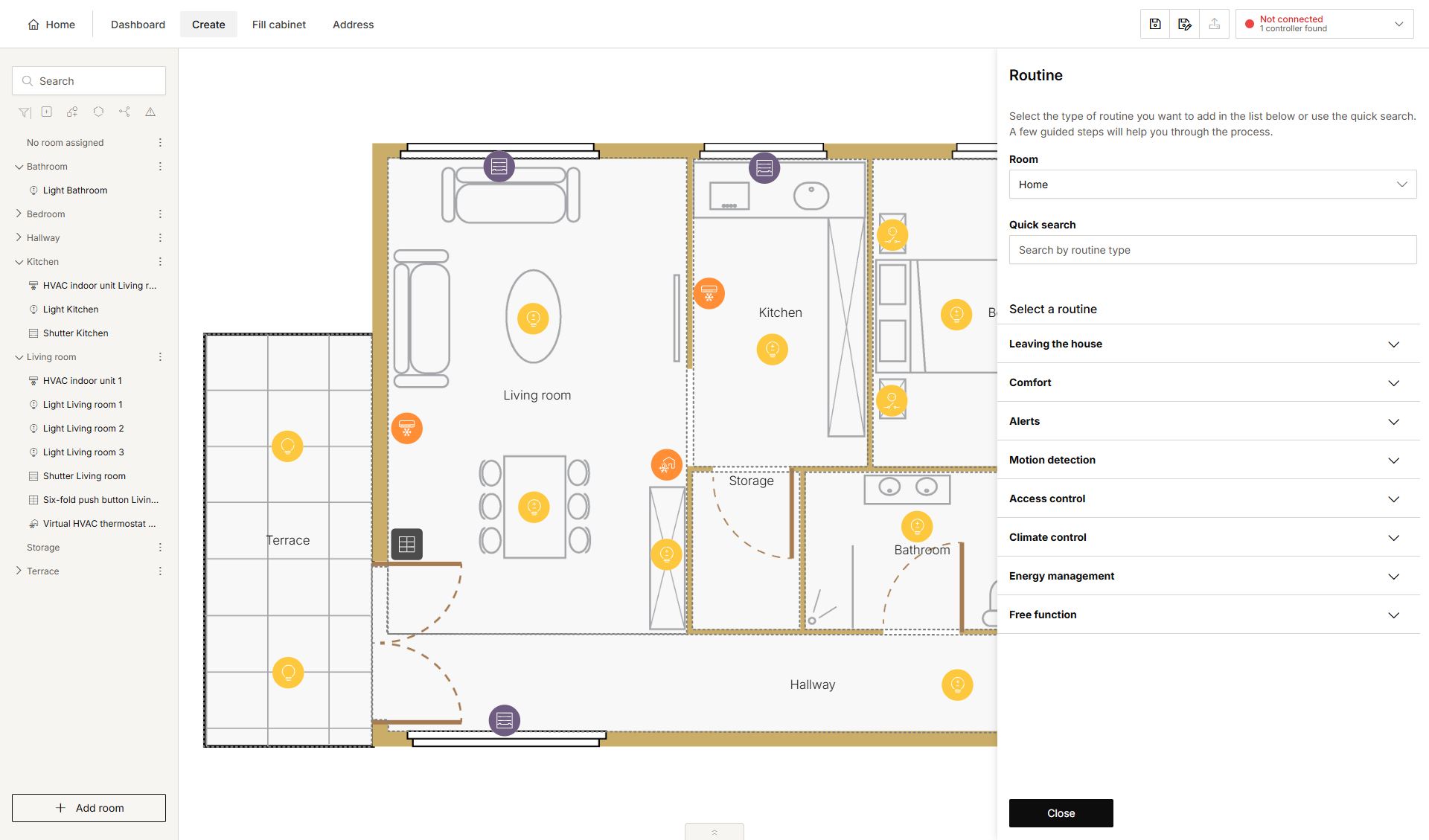This screenshot has width=1429, height=840.
Task: Select the virtual thermostat icon in Living room
Action: [667, 465]
